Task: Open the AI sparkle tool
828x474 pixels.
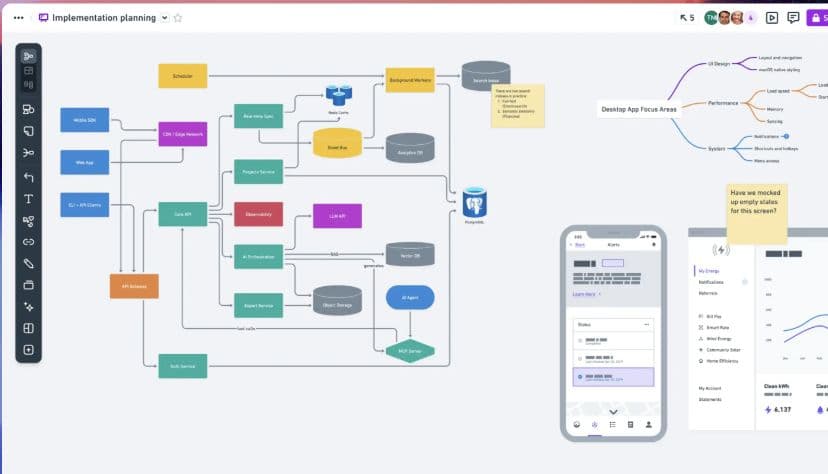Action: [29, 307]
